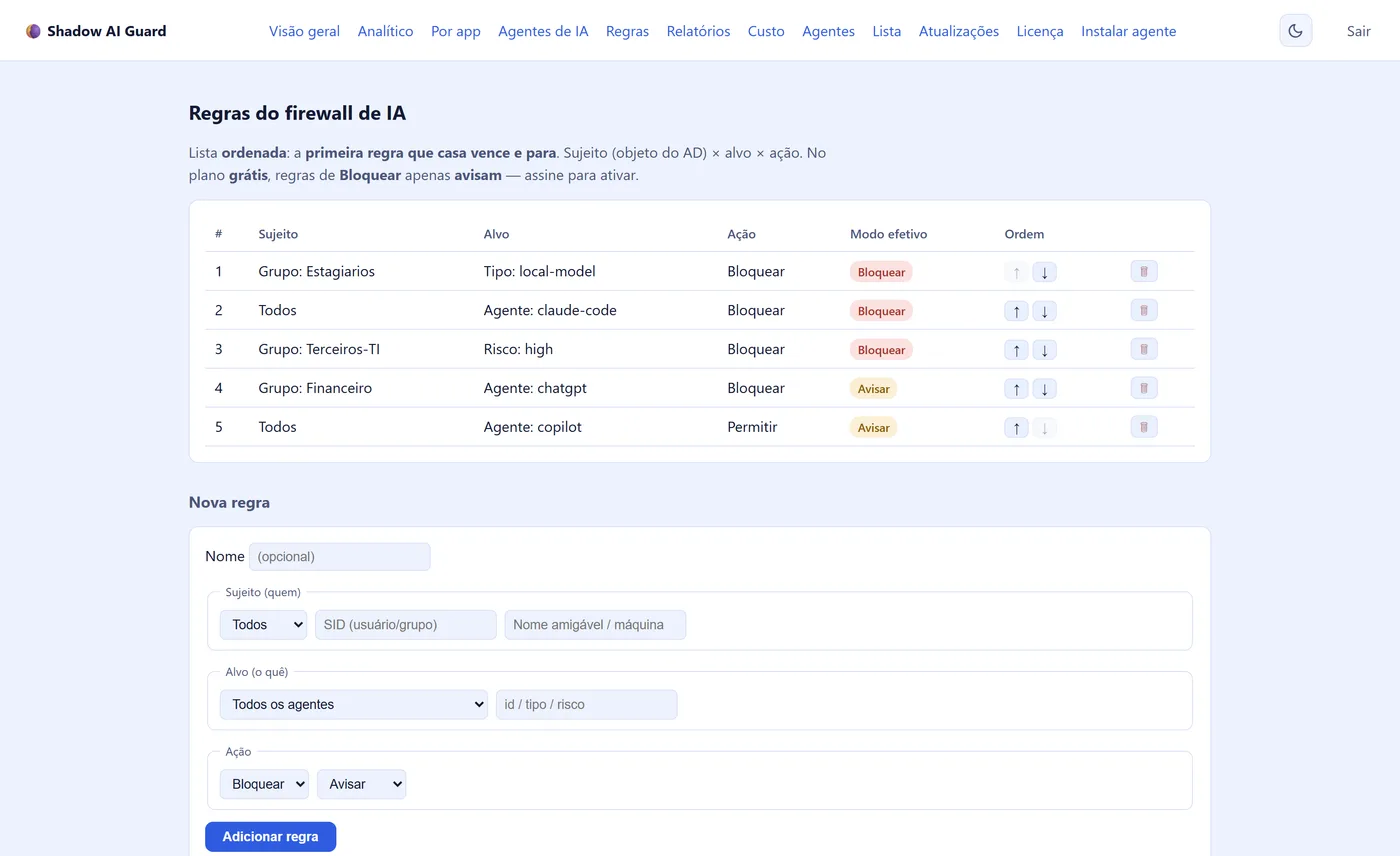Click 'Grupo: Financeiro' cell
The image size is (1400, 856).
click(x=315, y=388)
